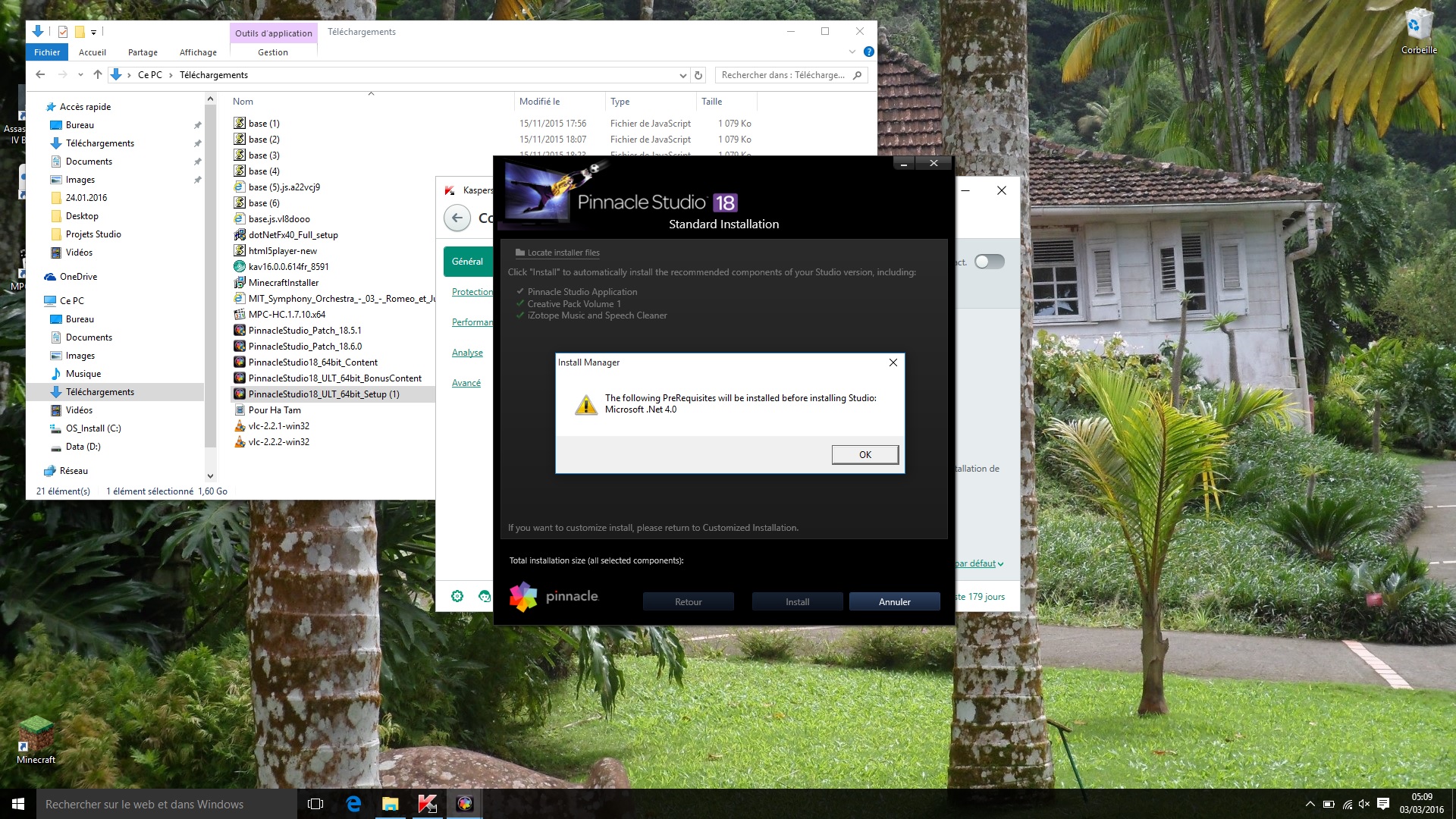Sort files by the Modifié le column
1456x819 pixels.
(539, 102)
